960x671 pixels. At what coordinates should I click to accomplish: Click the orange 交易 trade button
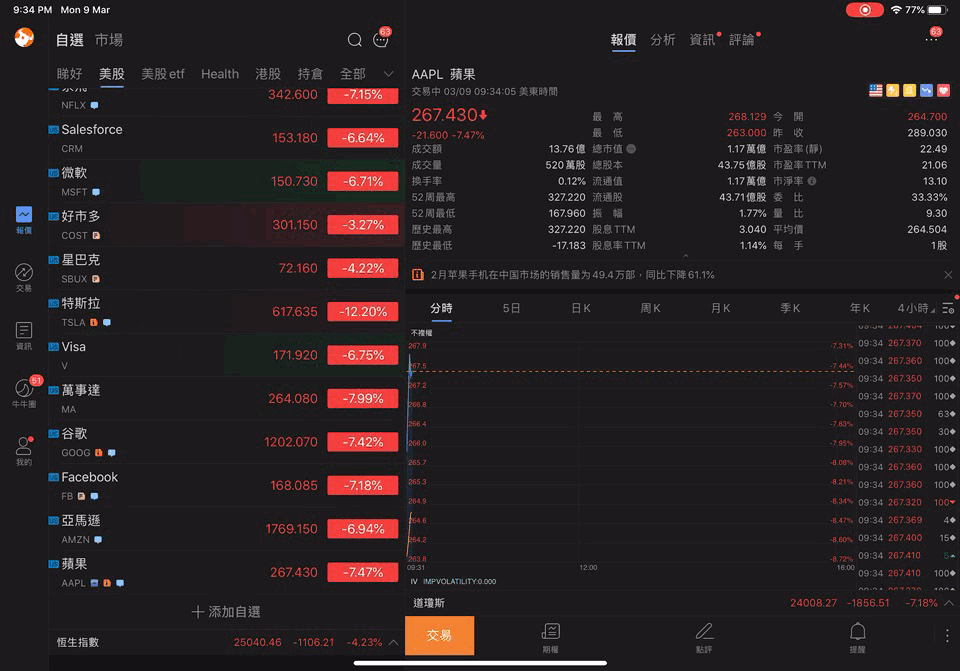[x=440, y=635]
